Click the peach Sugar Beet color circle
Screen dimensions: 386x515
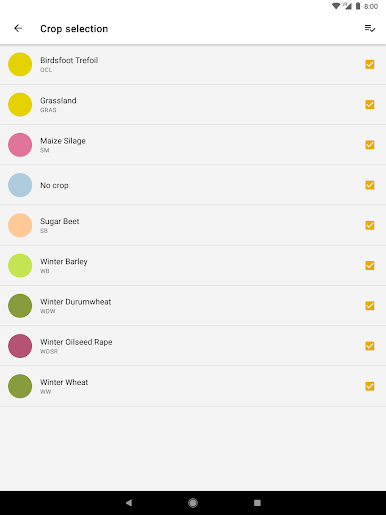tap(20, 225)
